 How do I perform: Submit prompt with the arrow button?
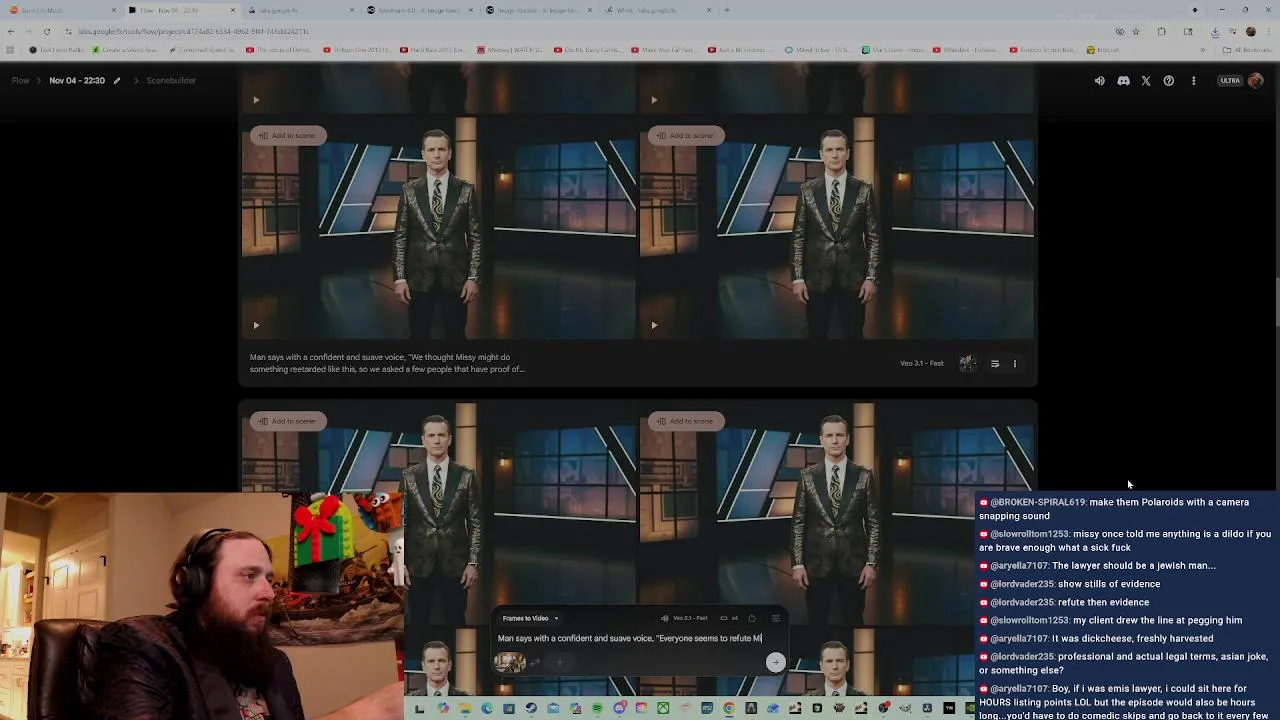tap(776, 662)
